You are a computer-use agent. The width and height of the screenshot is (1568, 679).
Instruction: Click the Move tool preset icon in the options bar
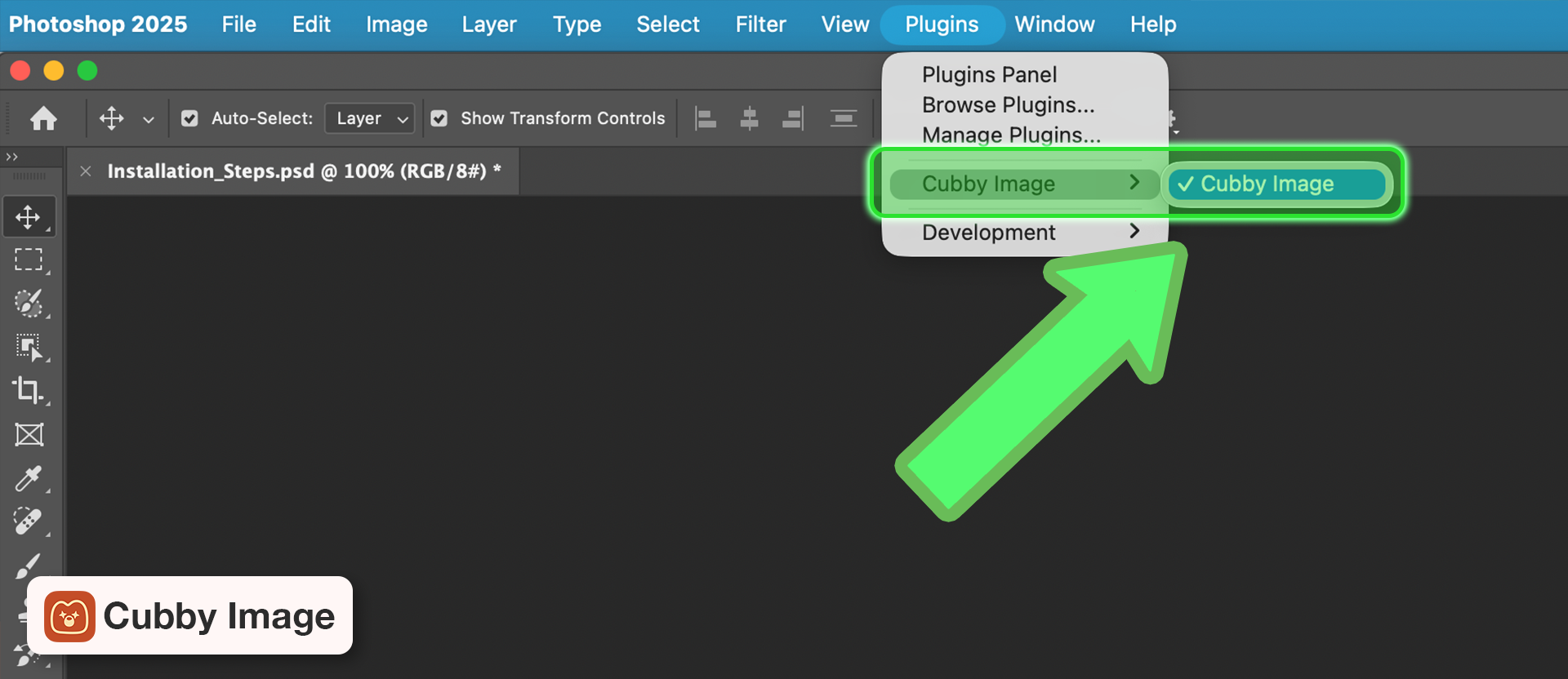(x=112, y=118)
